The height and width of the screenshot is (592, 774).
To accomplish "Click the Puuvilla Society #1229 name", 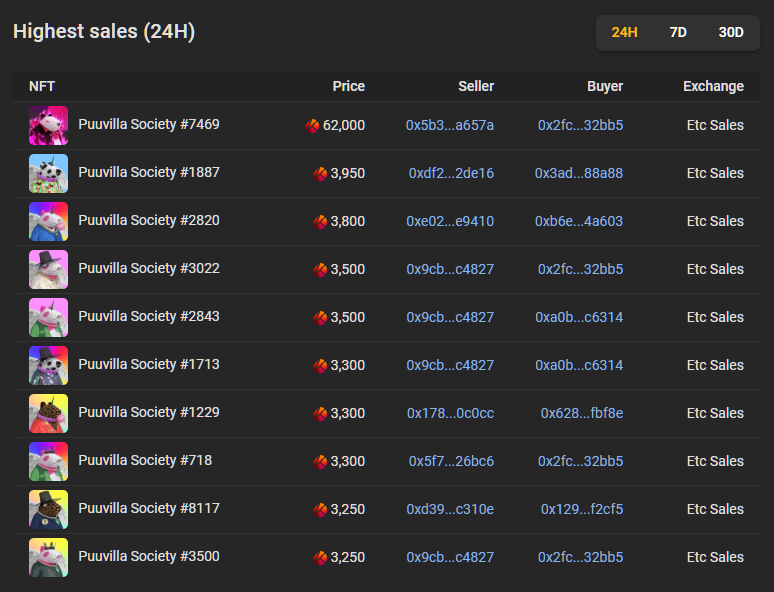I will point(149,412).
